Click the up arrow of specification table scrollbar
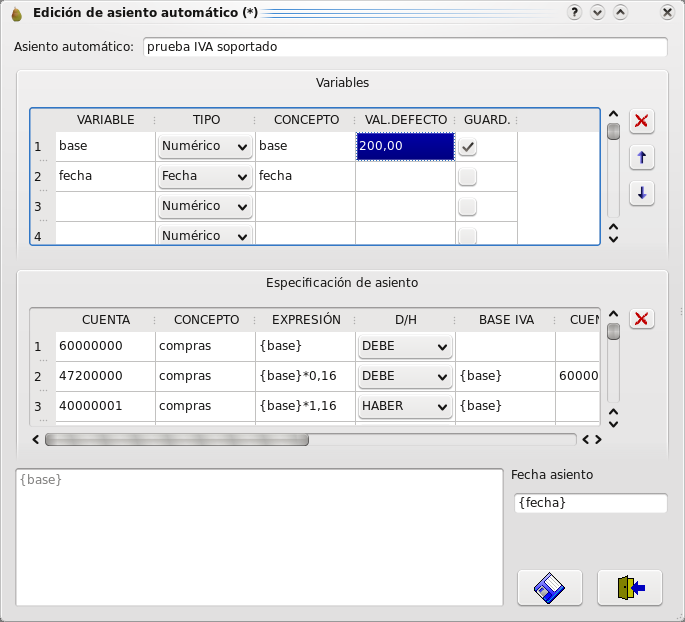The height and width of the screenshot is (622, 685). click(x=613, y=314)
